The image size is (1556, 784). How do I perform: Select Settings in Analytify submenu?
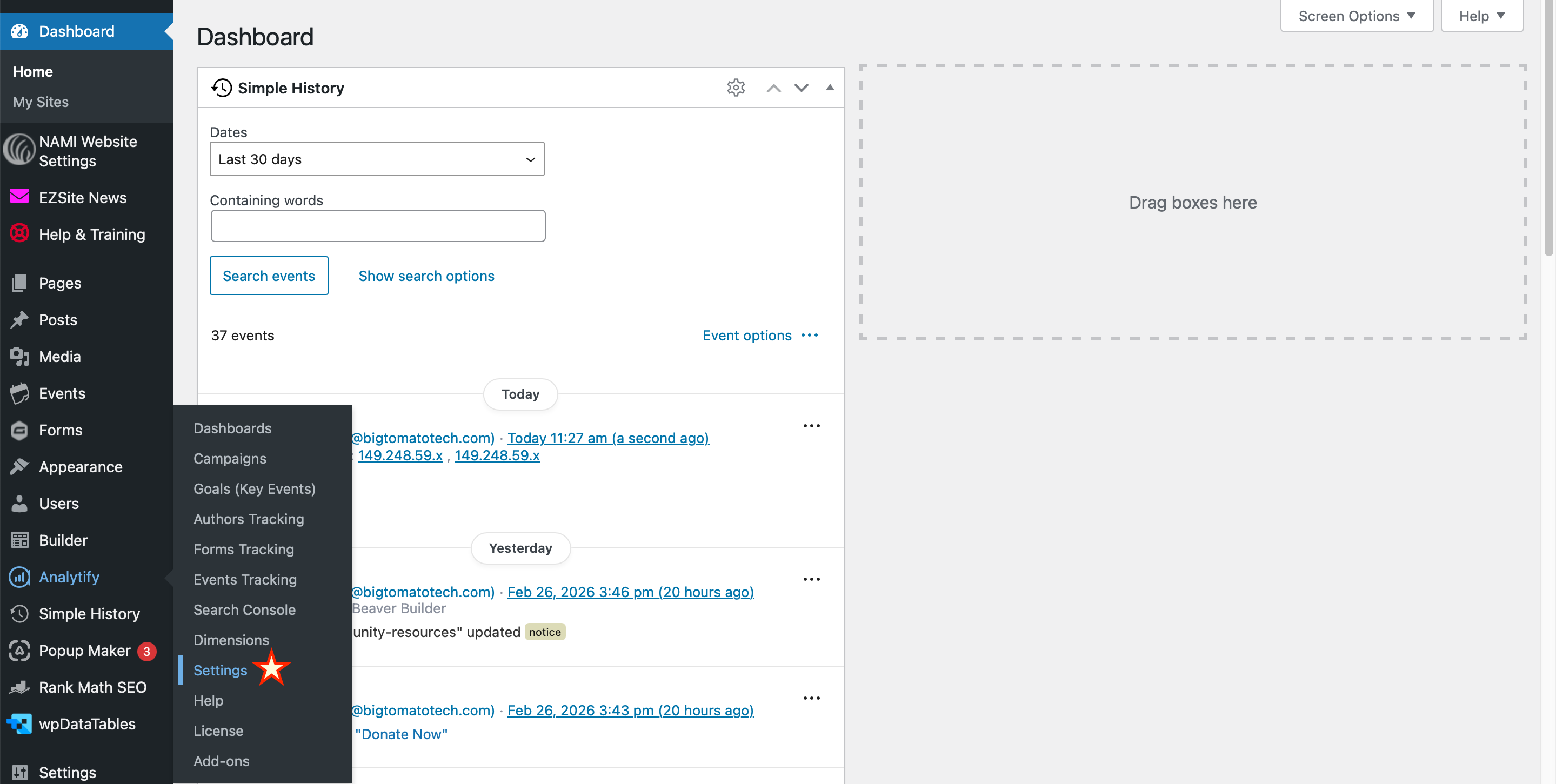(220, 670)
